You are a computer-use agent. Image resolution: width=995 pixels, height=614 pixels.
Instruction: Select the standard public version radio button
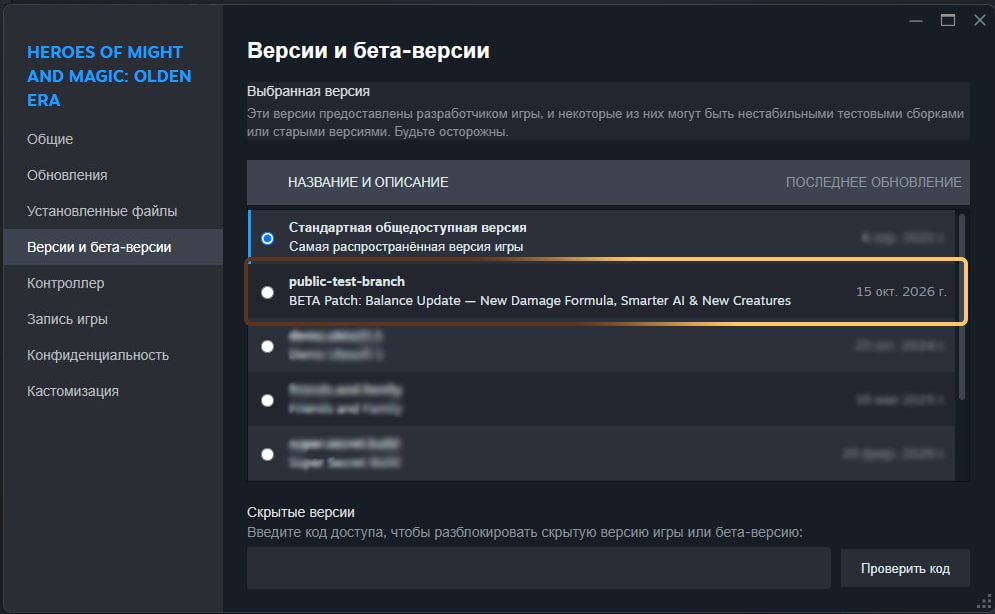[267, 238]
